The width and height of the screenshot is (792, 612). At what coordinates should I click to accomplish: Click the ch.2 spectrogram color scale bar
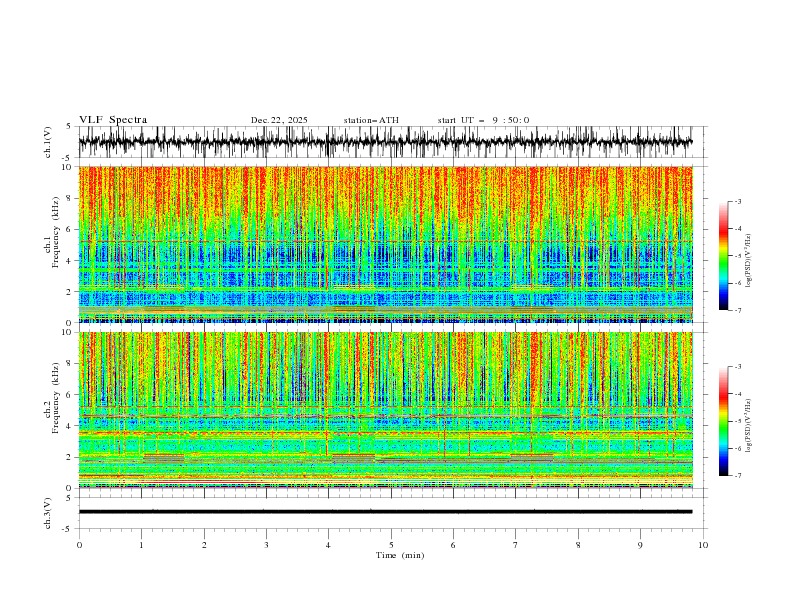[x=723, y=421]
